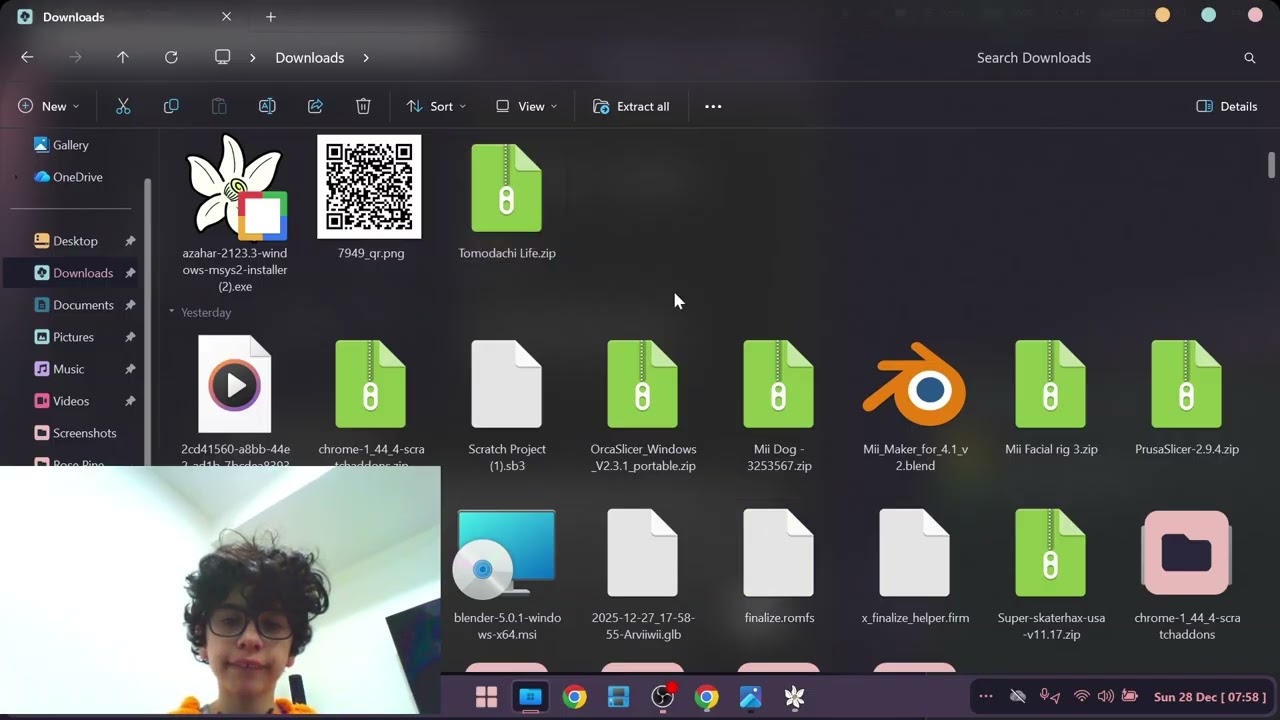
Task: Click the date and time clock
Action: click(1210, 697)
